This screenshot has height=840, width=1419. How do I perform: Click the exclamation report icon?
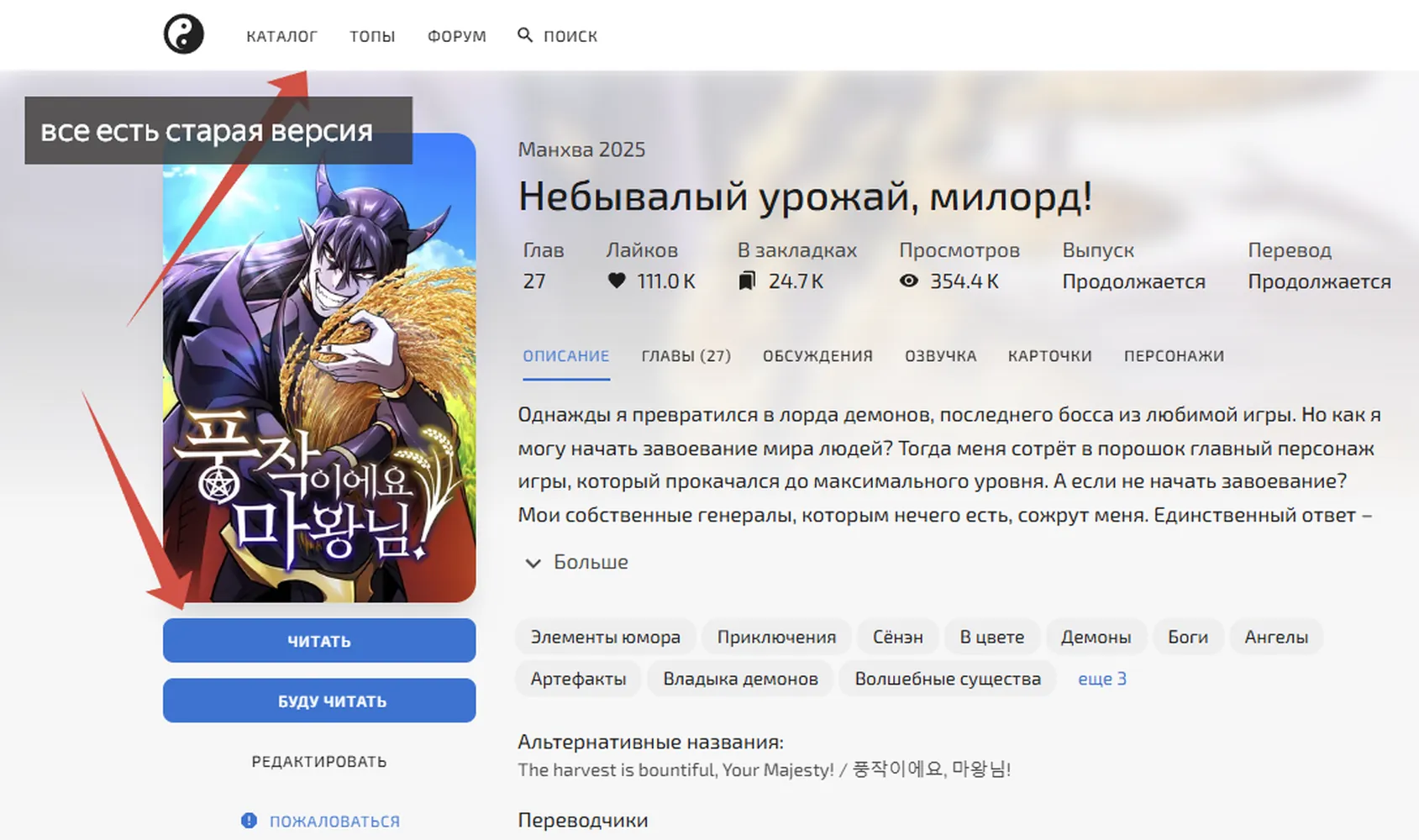click(249, 821)
